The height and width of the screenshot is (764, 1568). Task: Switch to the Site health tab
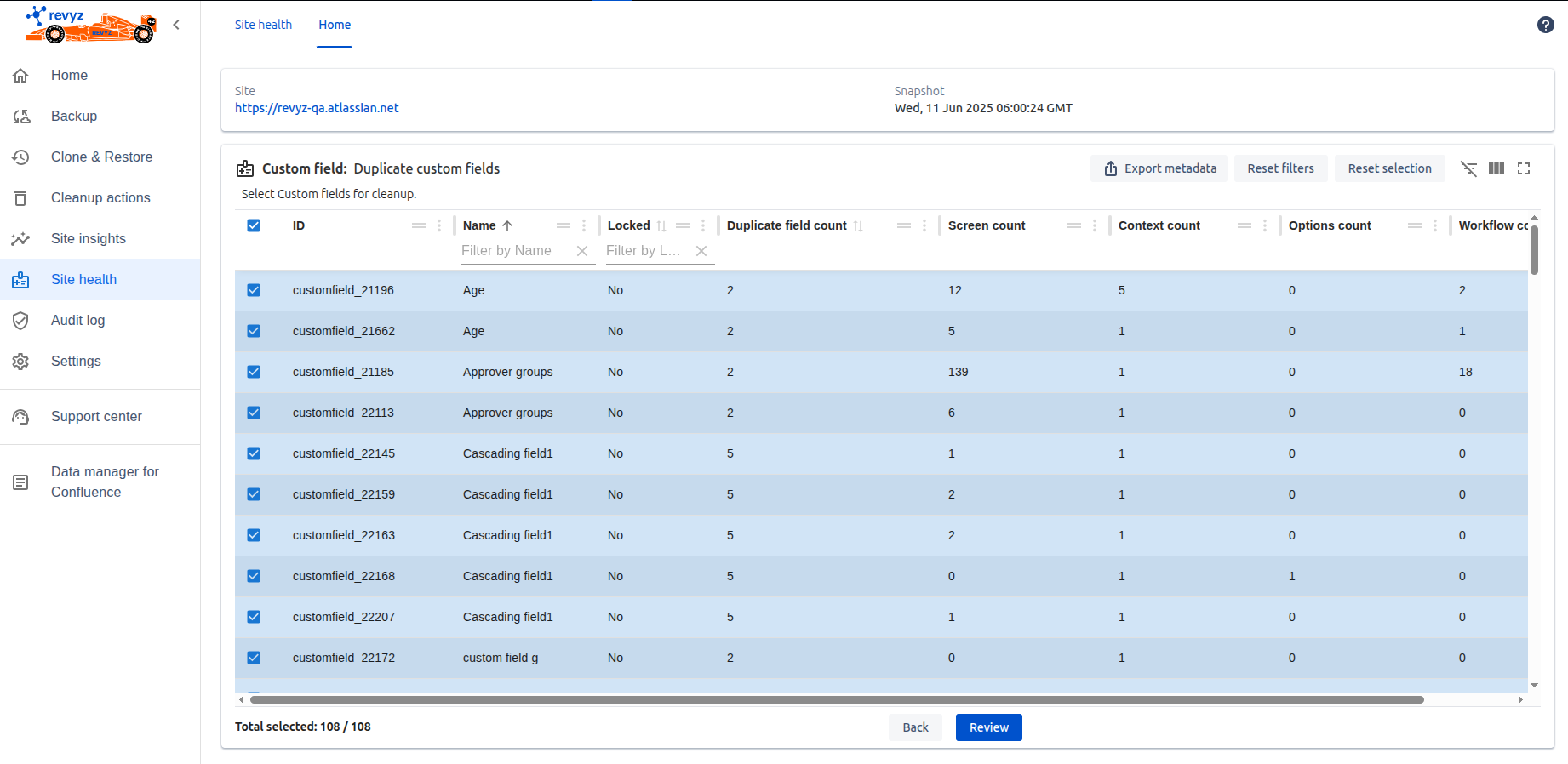coord(263,25)
